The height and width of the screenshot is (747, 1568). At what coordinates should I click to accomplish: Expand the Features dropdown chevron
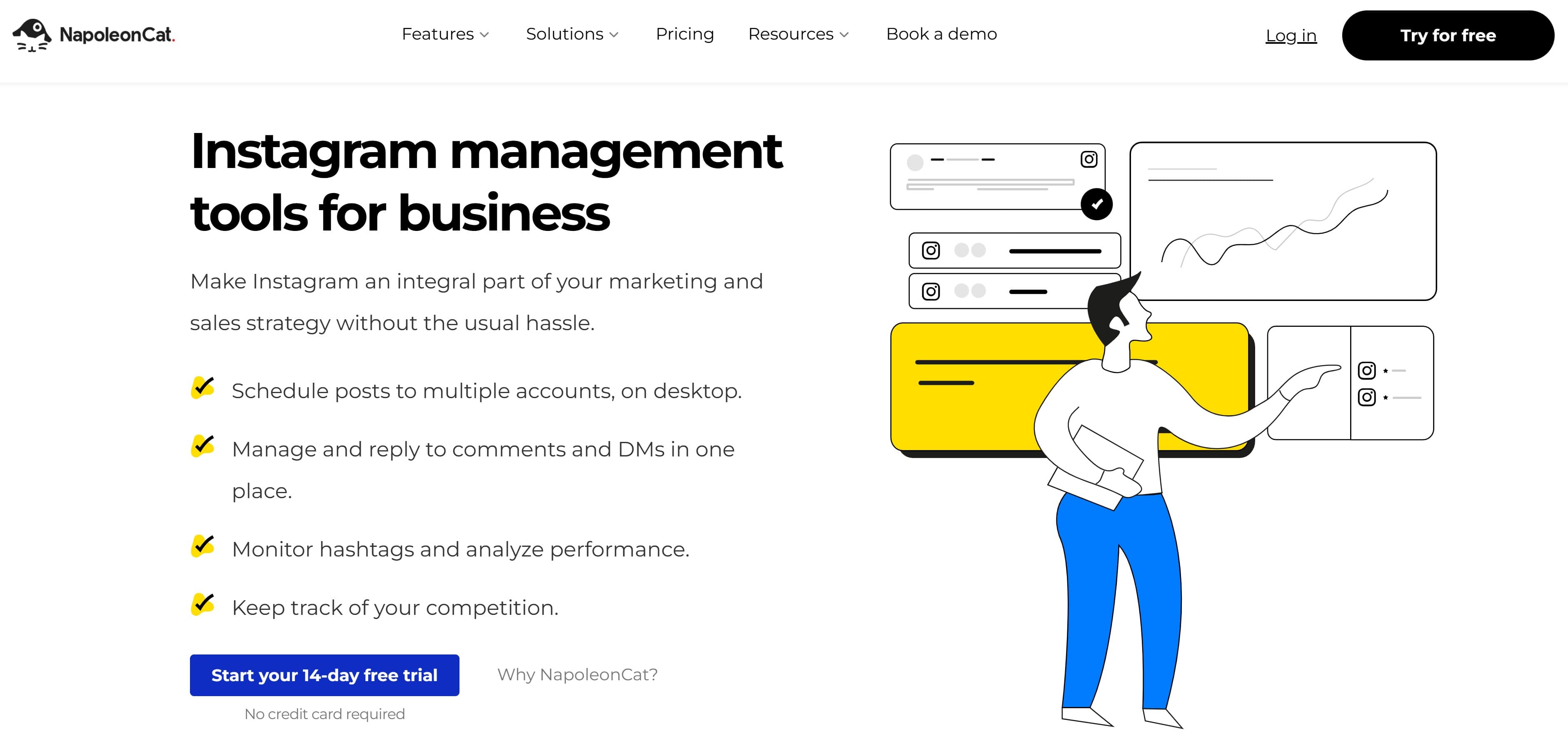coord(484,35)
